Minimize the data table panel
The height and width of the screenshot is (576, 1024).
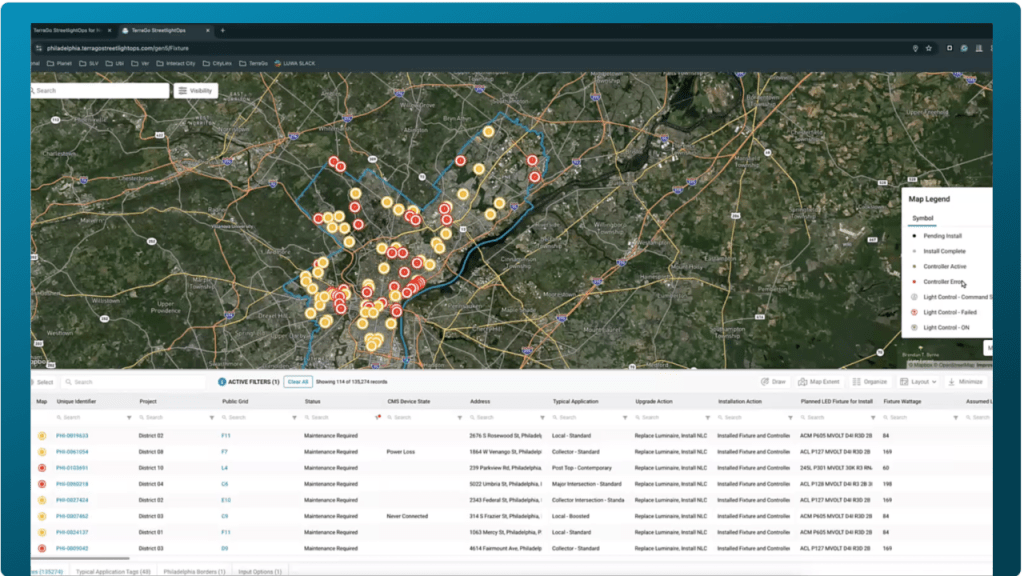964,382
